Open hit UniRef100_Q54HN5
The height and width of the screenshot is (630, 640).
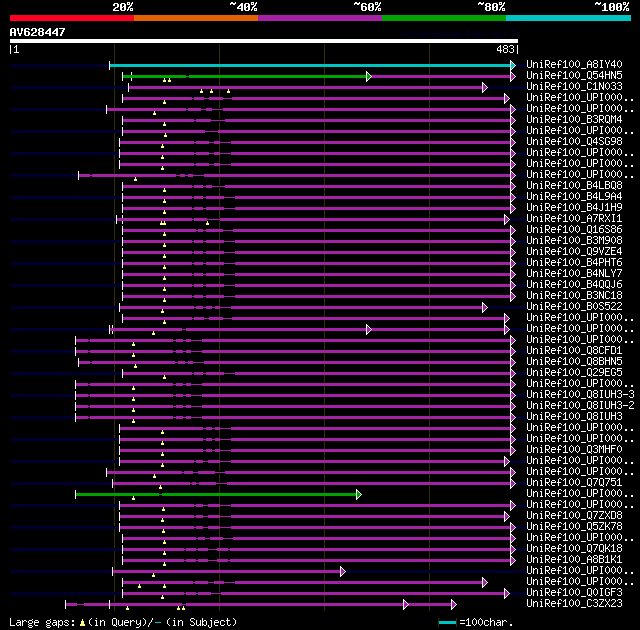[574, 75]
